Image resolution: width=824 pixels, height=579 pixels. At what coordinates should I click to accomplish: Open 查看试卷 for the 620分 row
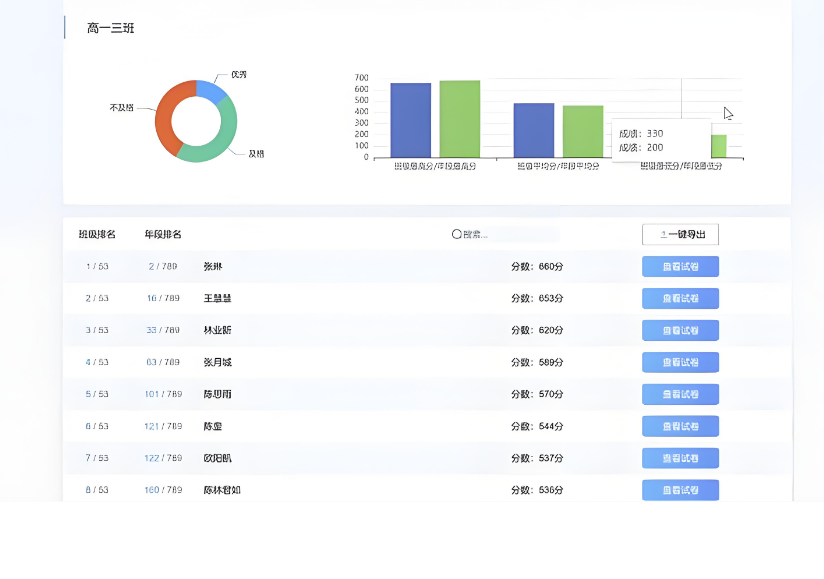coord(680,330)
